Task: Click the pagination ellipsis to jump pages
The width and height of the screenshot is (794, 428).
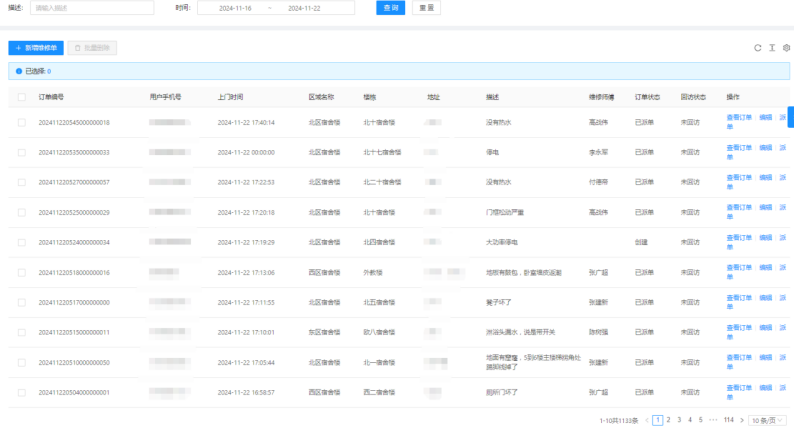Action: pos(712,420)
